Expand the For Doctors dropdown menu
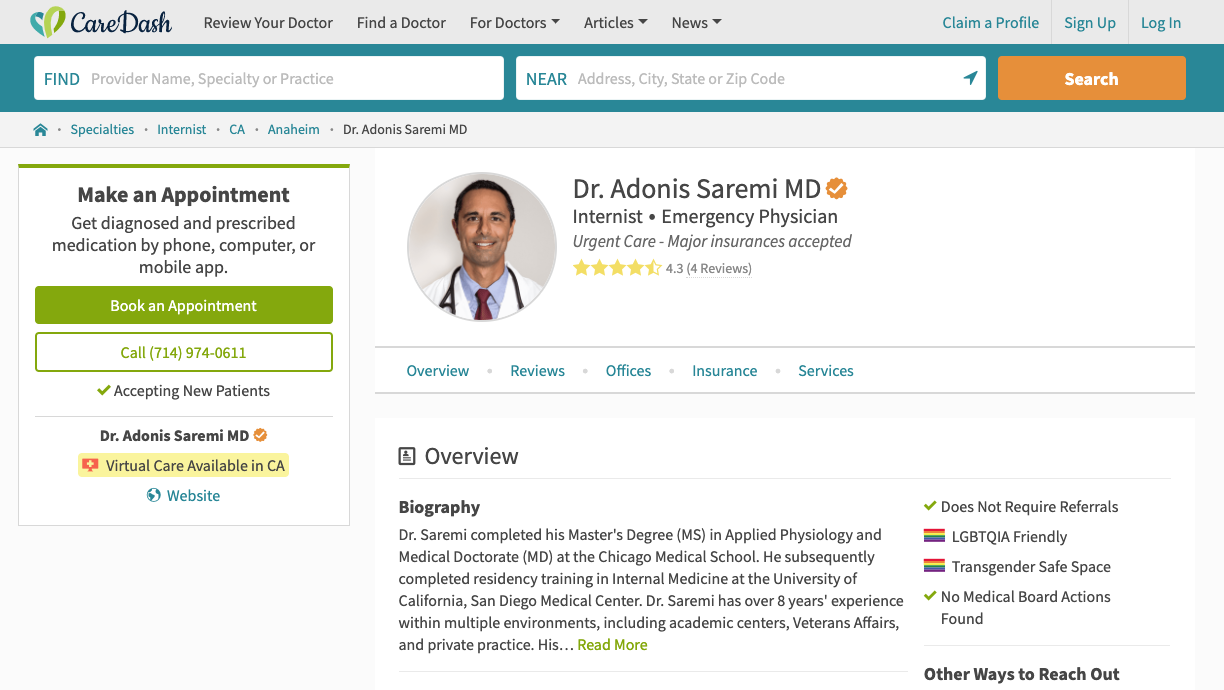Viewport: 1224px width, 690px height. click(514, 22)
